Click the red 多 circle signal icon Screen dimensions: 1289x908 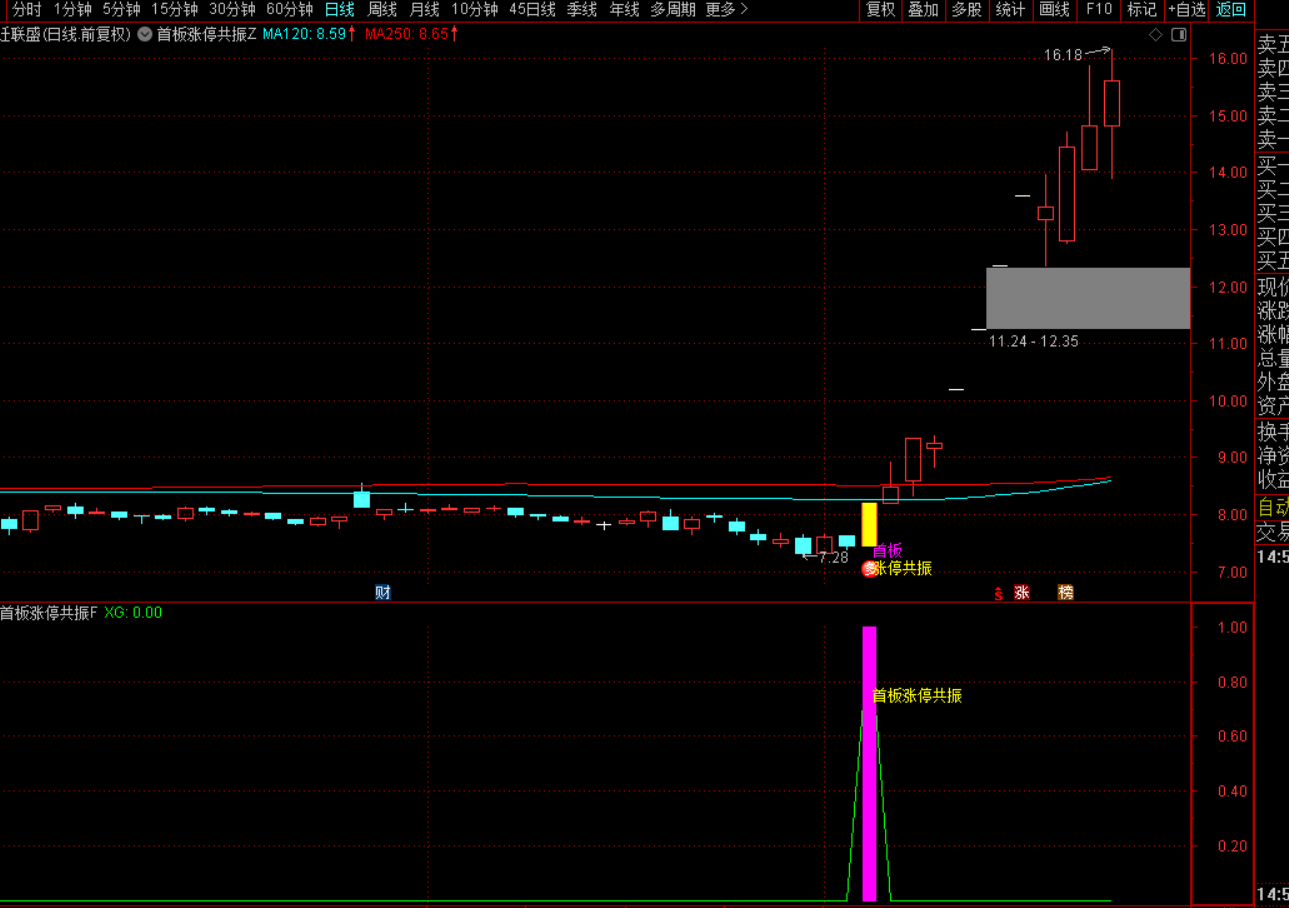870,568
